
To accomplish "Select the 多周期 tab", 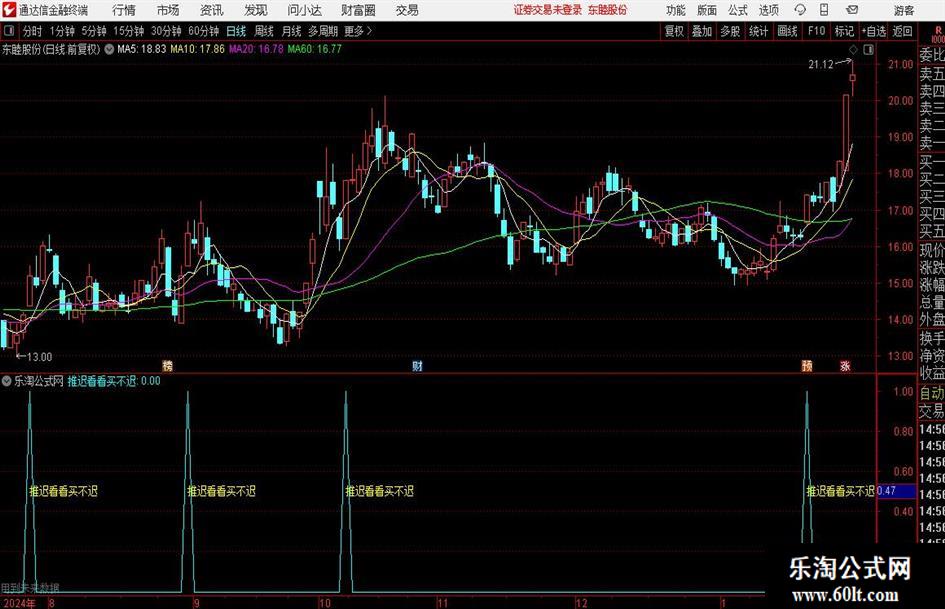I will (x=322, y=31).
